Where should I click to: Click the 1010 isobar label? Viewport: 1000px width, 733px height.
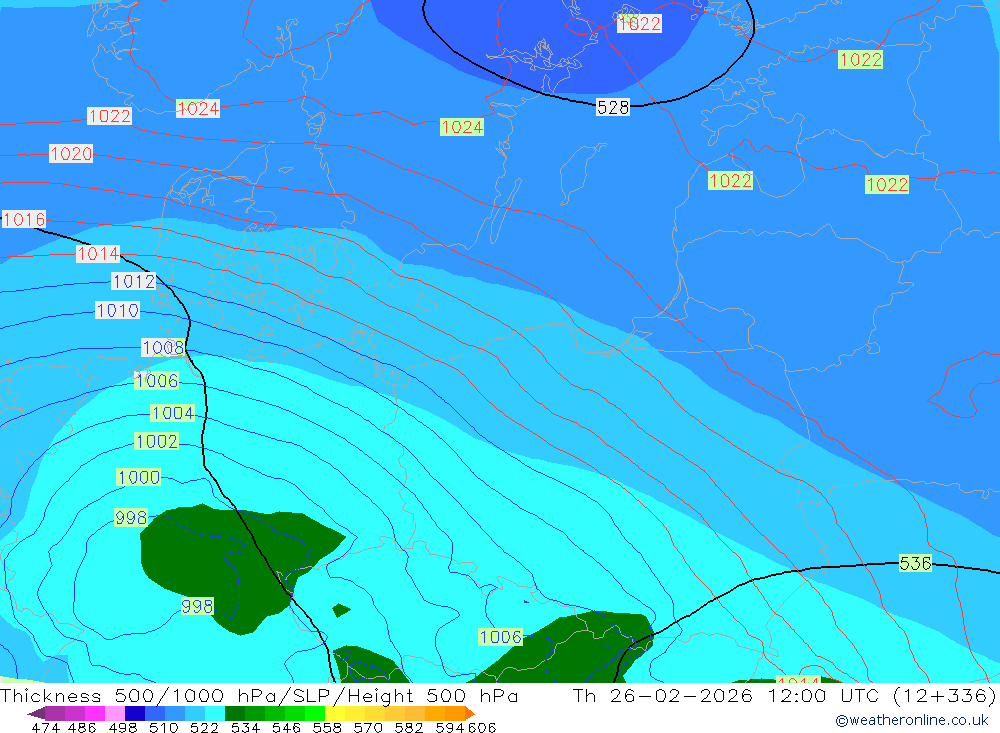(117, 311)
